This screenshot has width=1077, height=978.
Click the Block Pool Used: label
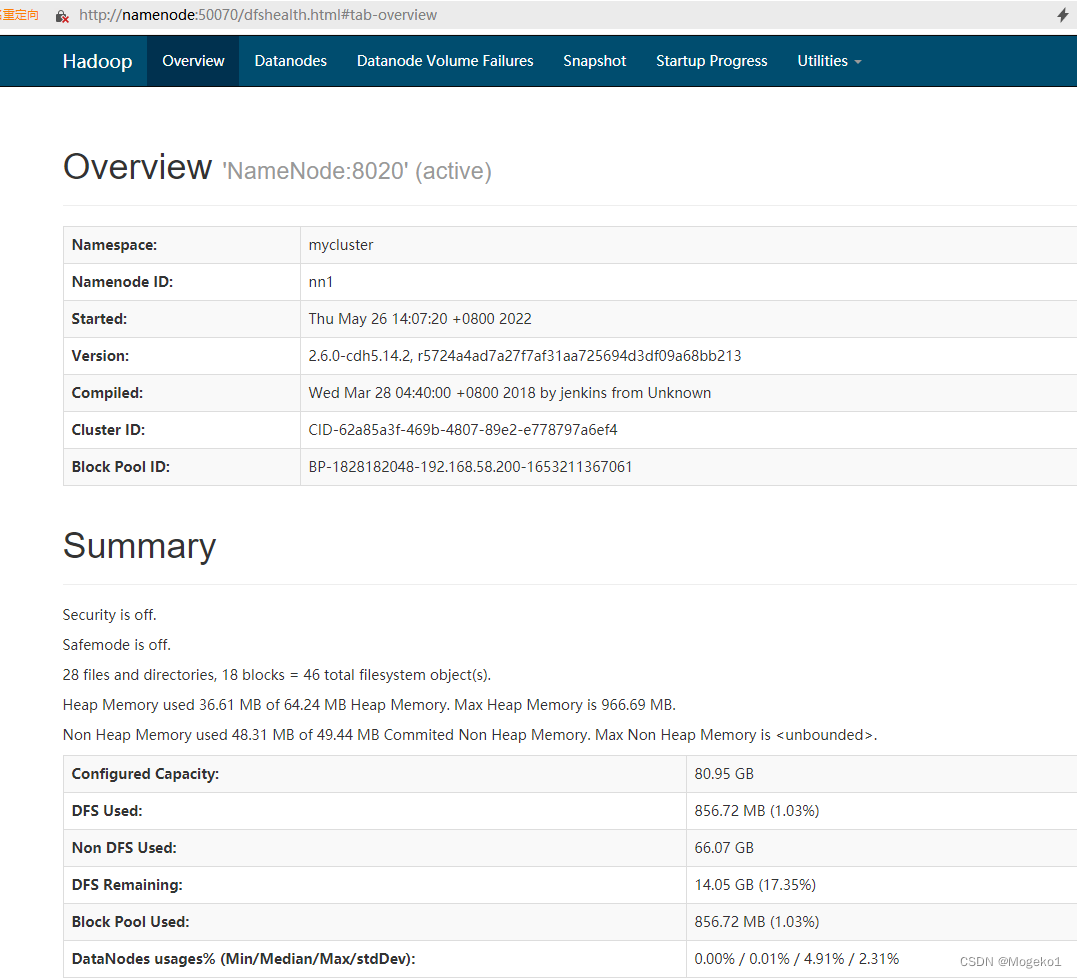coord(131,923)
